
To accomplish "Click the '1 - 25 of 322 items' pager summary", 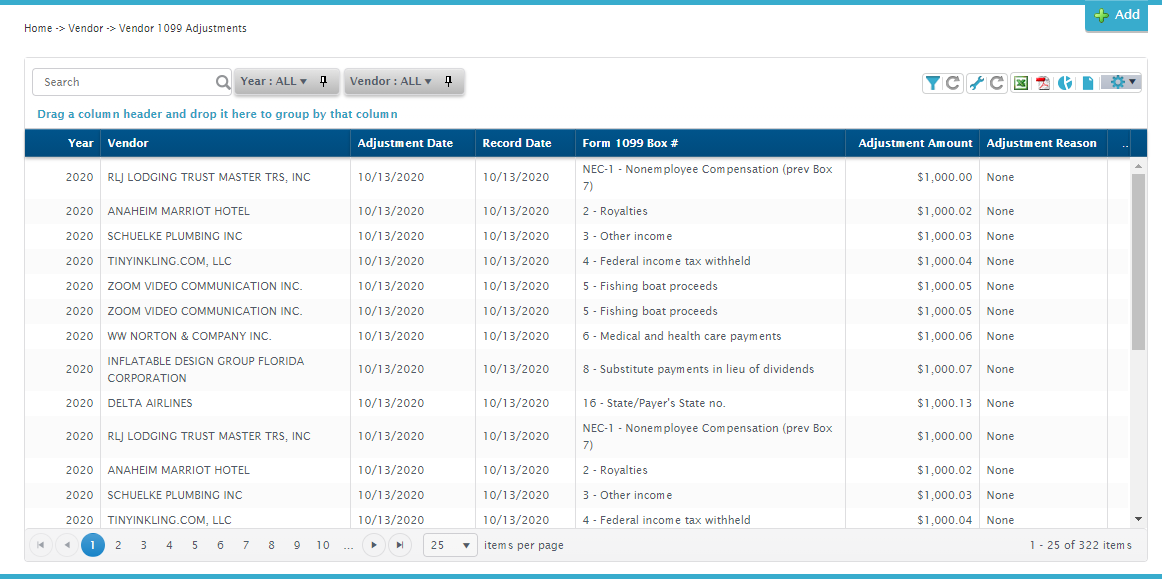I will pos(1080,546).
